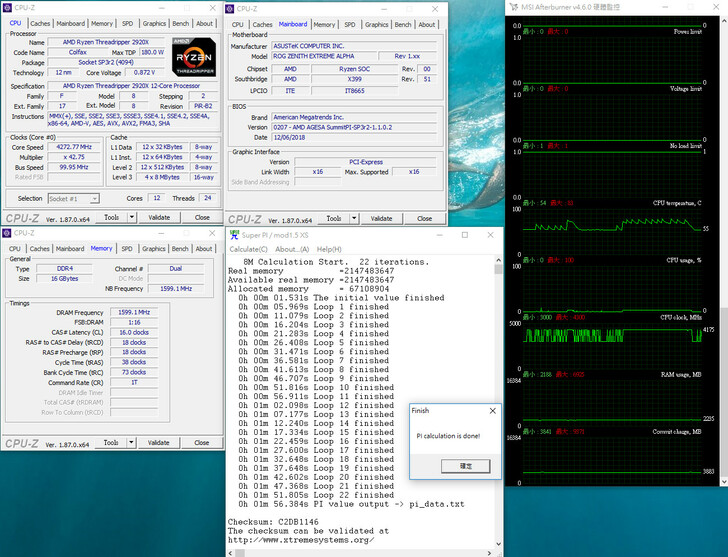Open the SPD tab in the Memory window
728x557 pixels.
pos(127,248)
